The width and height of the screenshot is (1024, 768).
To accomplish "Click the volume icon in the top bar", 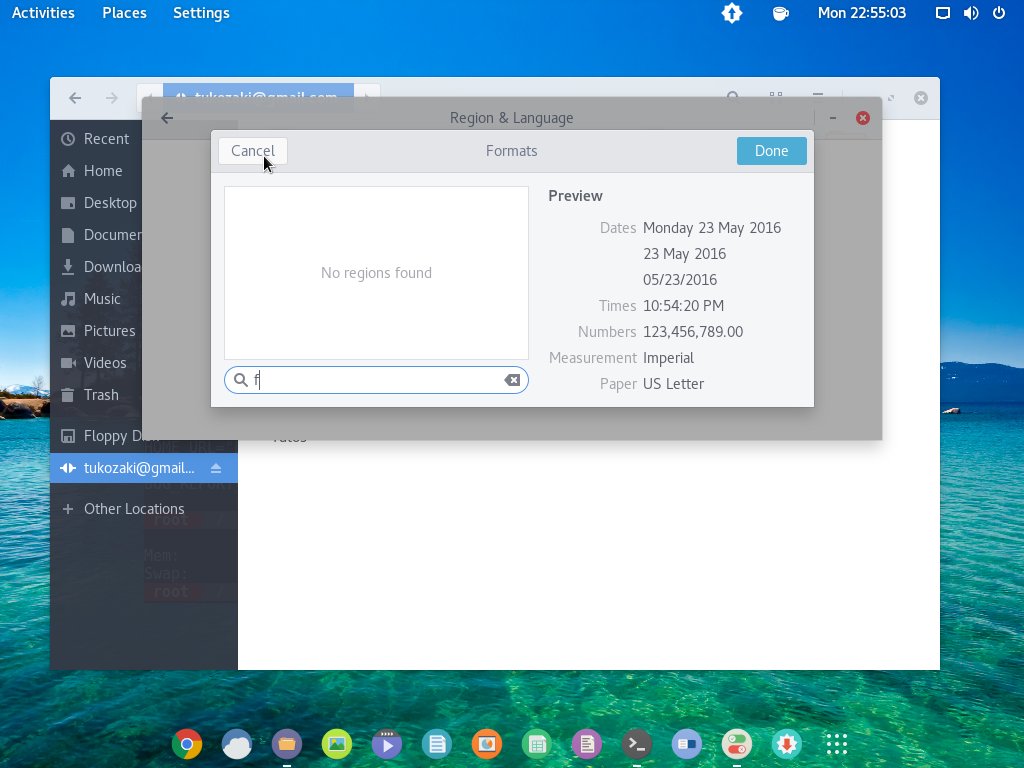I will pyautogui.click(x=969, y=13).
